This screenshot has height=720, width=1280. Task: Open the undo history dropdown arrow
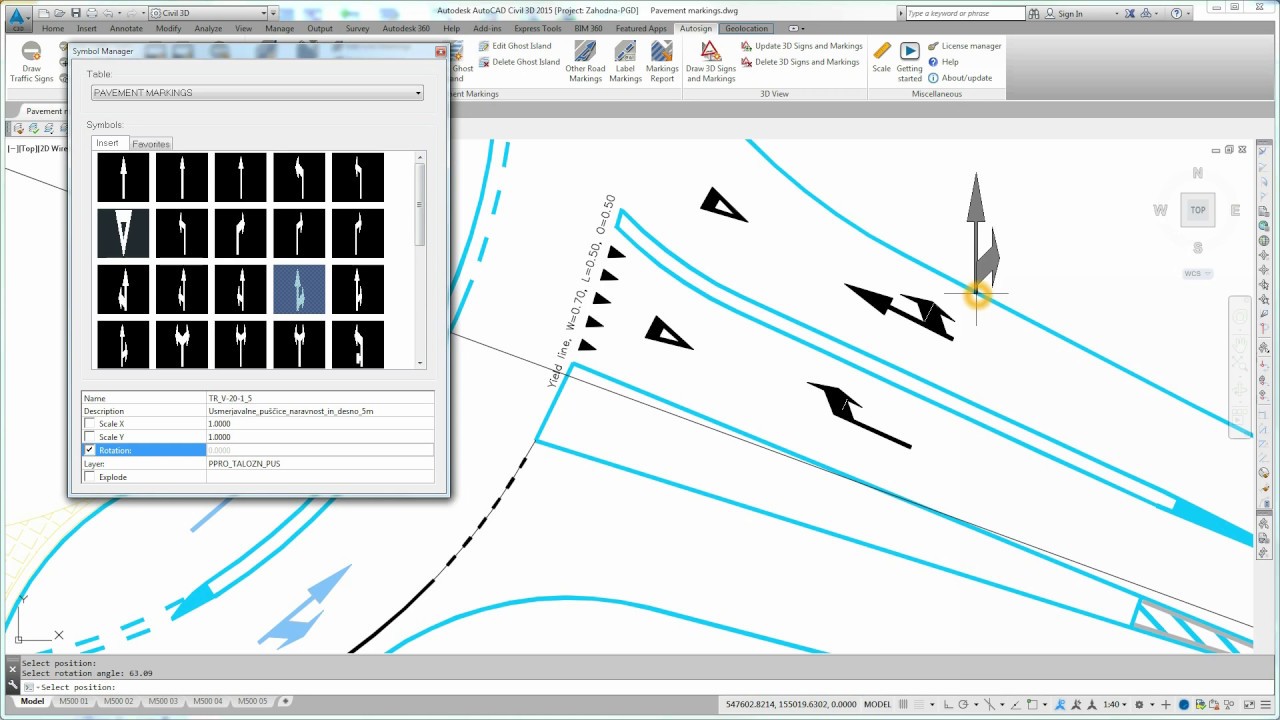(x=119, y=13)
